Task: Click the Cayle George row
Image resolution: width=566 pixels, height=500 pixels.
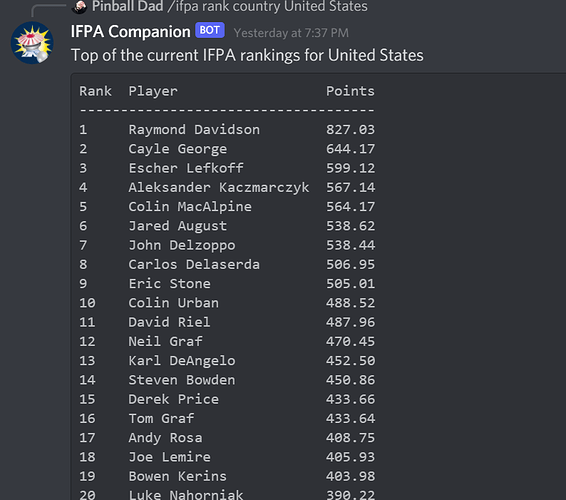Action: [x=227, y=149]
